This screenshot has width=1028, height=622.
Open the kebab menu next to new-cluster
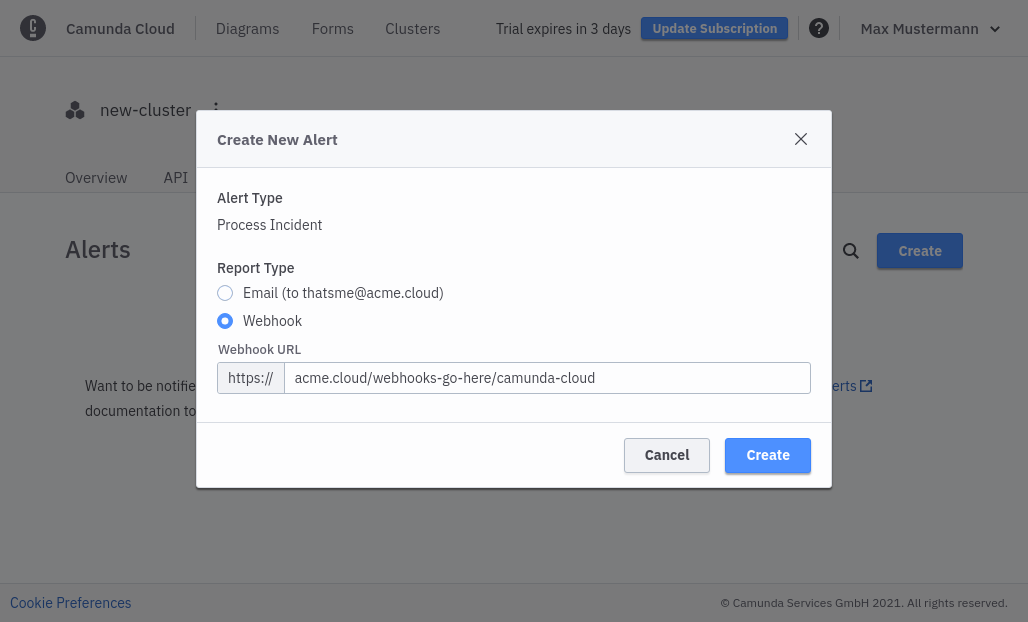coord(216,110)
